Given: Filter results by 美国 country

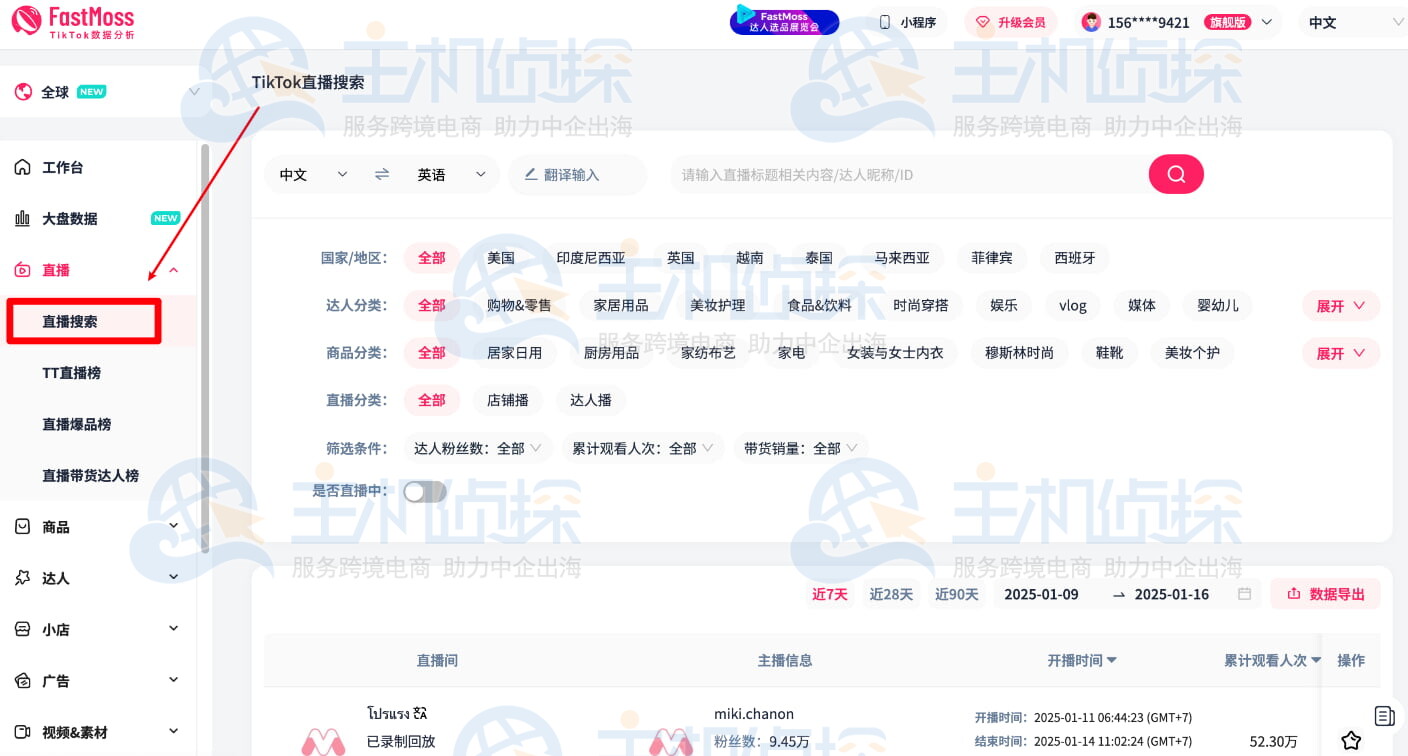Looking at the screenshot, I should pos(499,257).
